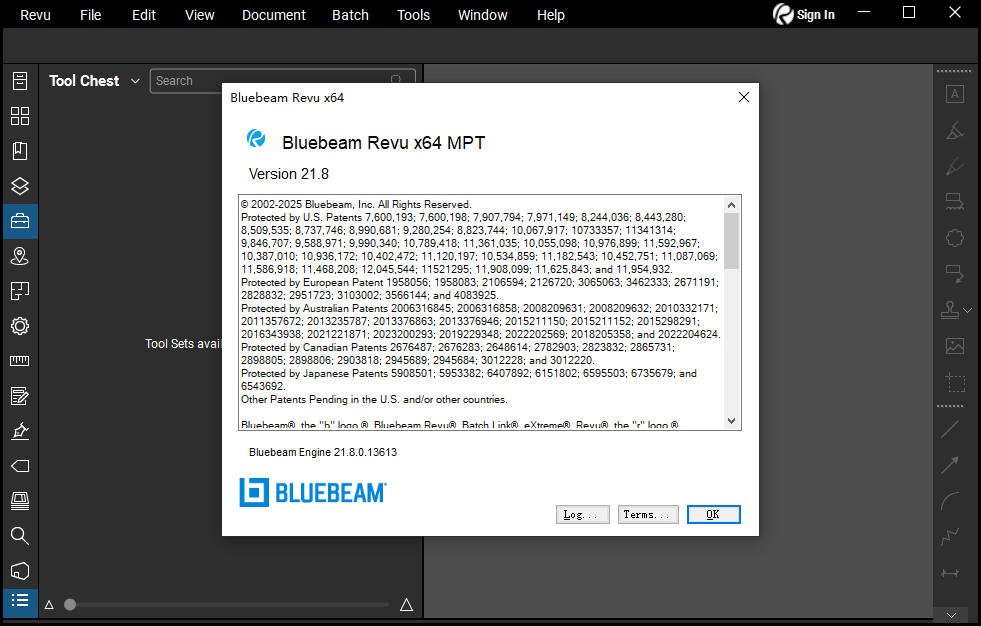This screenshot has height=626, width=981.
Task: Open the Help menu
Action: pyautogui.click(x=551, y=15)
